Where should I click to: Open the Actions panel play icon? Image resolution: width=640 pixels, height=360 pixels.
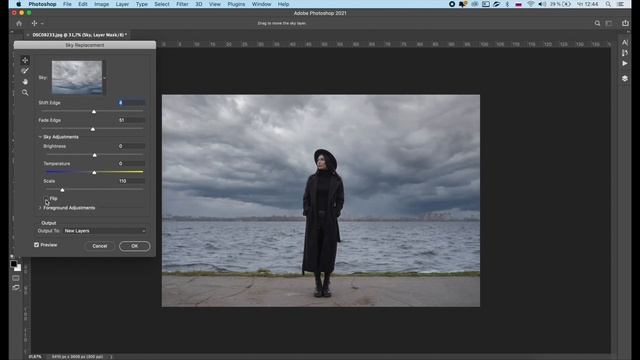tap(625, 63)
